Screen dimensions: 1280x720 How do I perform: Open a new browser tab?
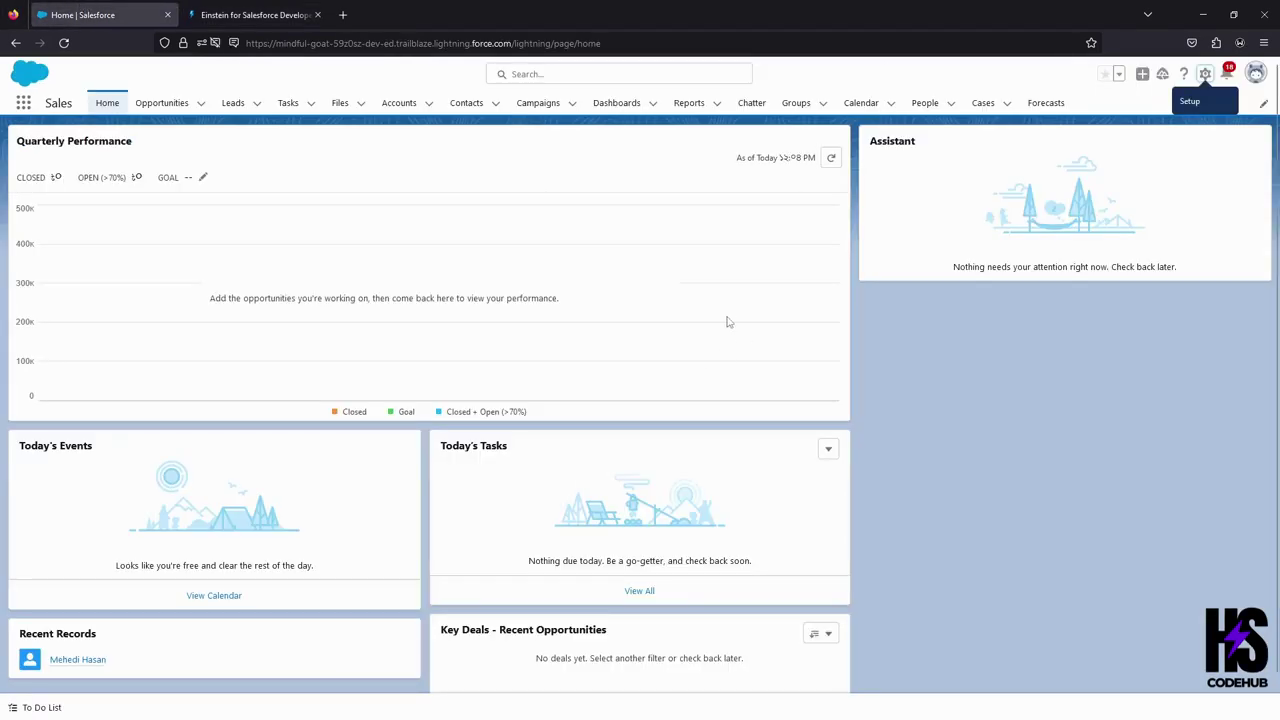coord(343,15)
